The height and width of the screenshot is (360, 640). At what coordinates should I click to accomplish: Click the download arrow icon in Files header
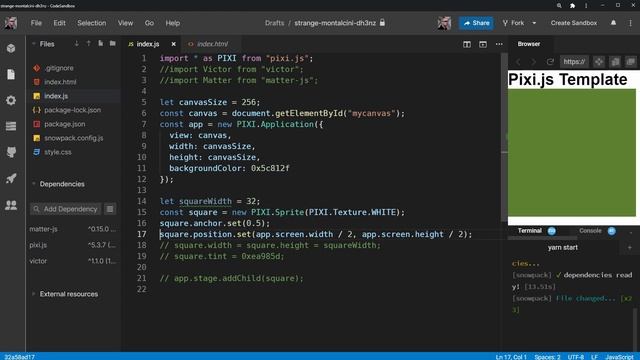click(76, 44)
